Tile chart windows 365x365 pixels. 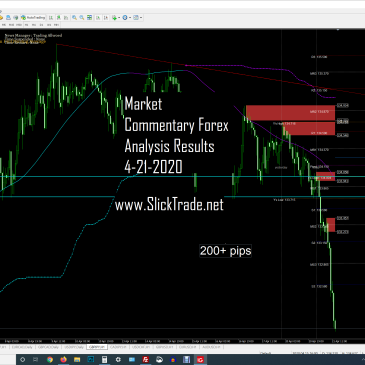coord(89,18)
